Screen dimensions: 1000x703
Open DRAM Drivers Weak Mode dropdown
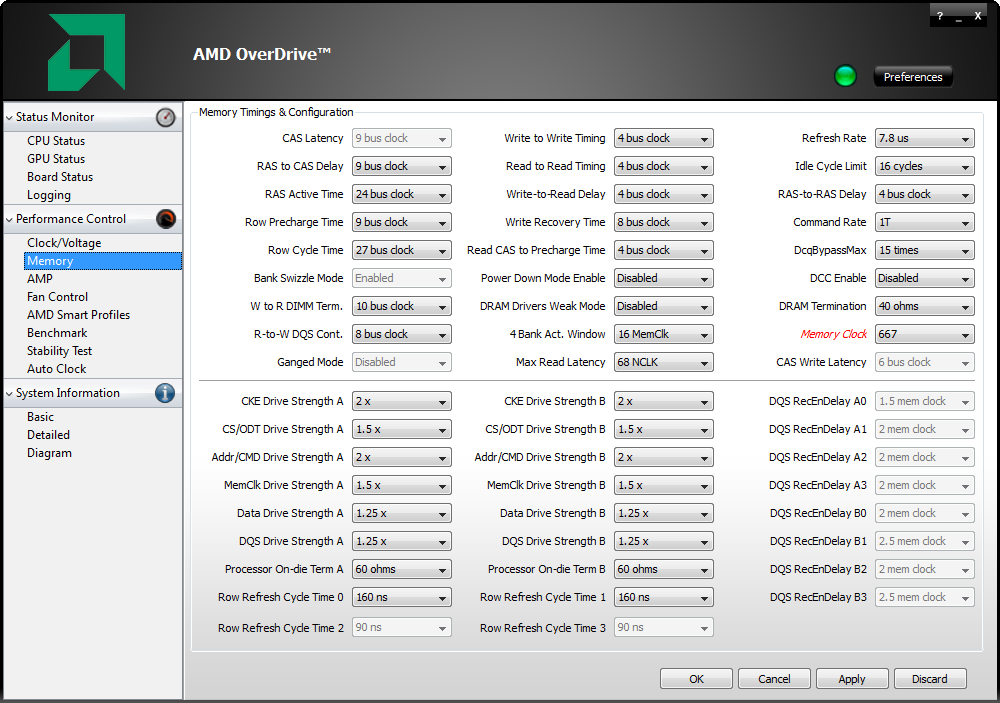tap(664, 306)
